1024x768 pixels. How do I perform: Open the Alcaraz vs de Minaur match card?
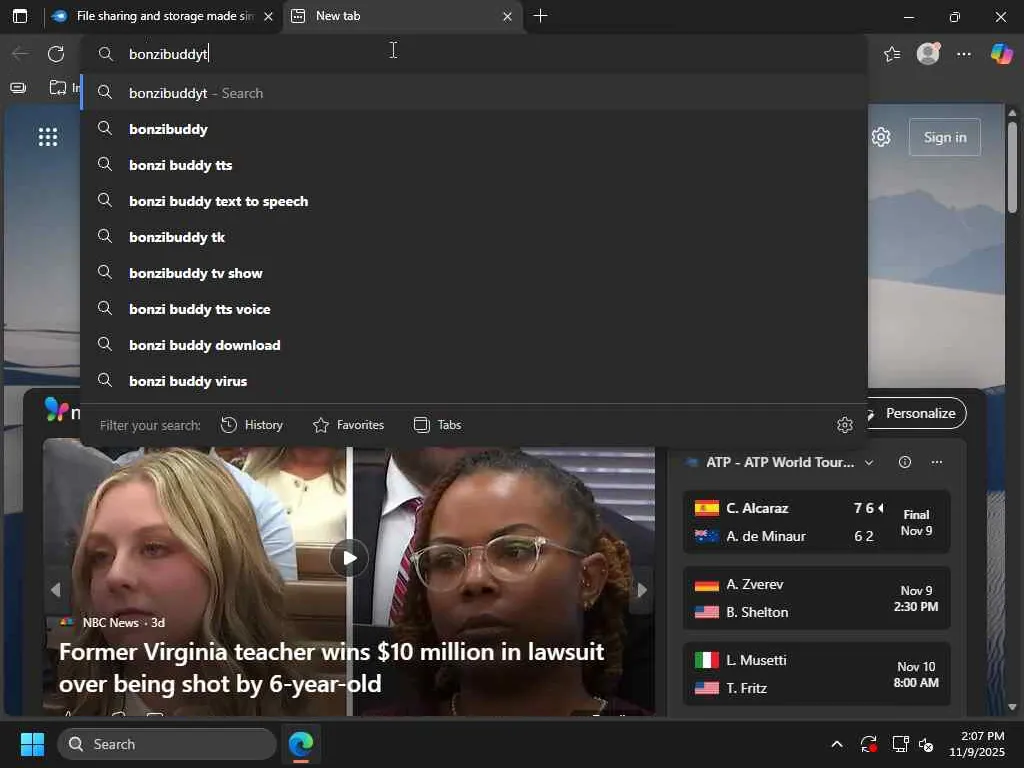pos(816,522)
